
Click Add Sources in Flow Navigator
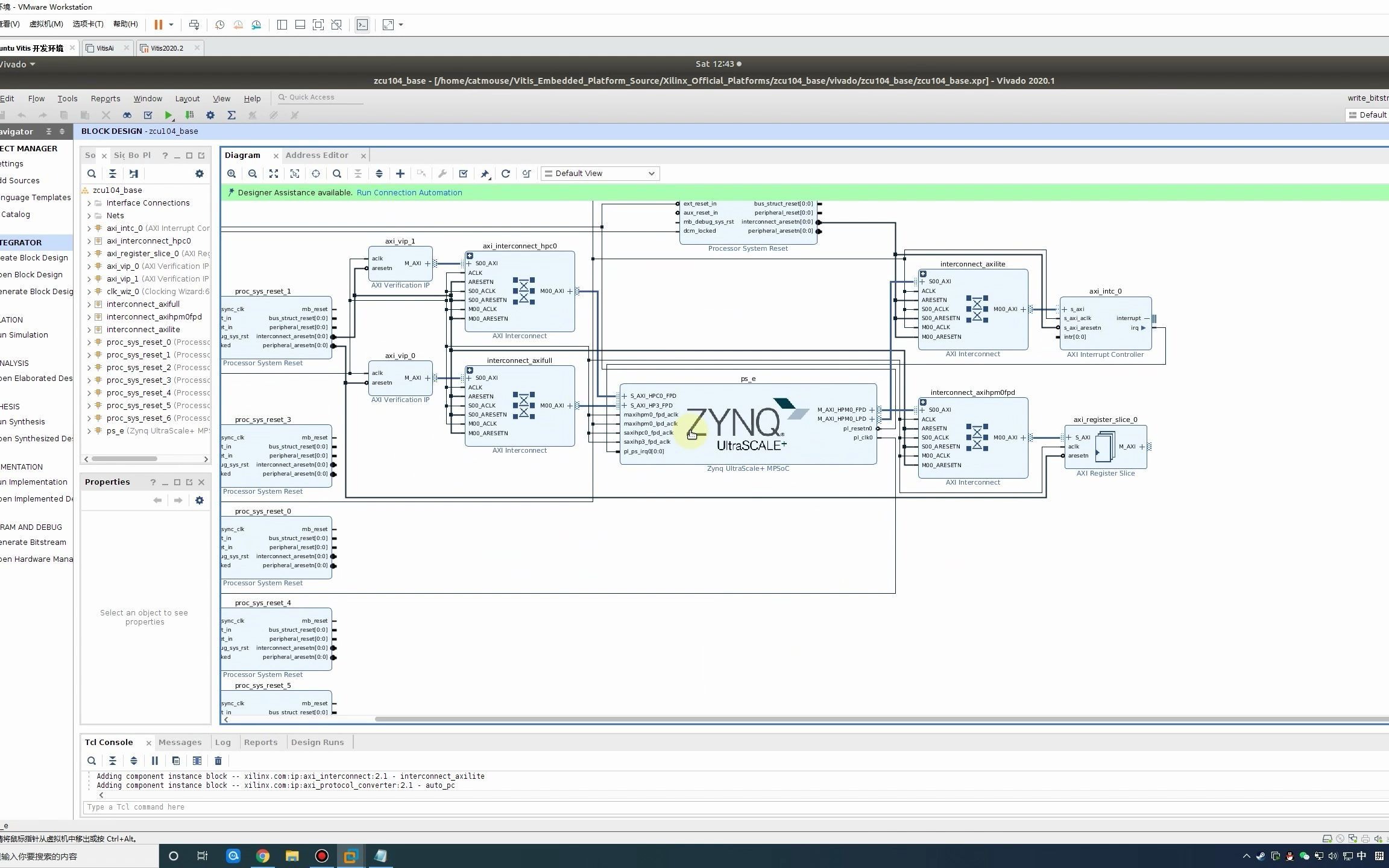coord(20,181)
